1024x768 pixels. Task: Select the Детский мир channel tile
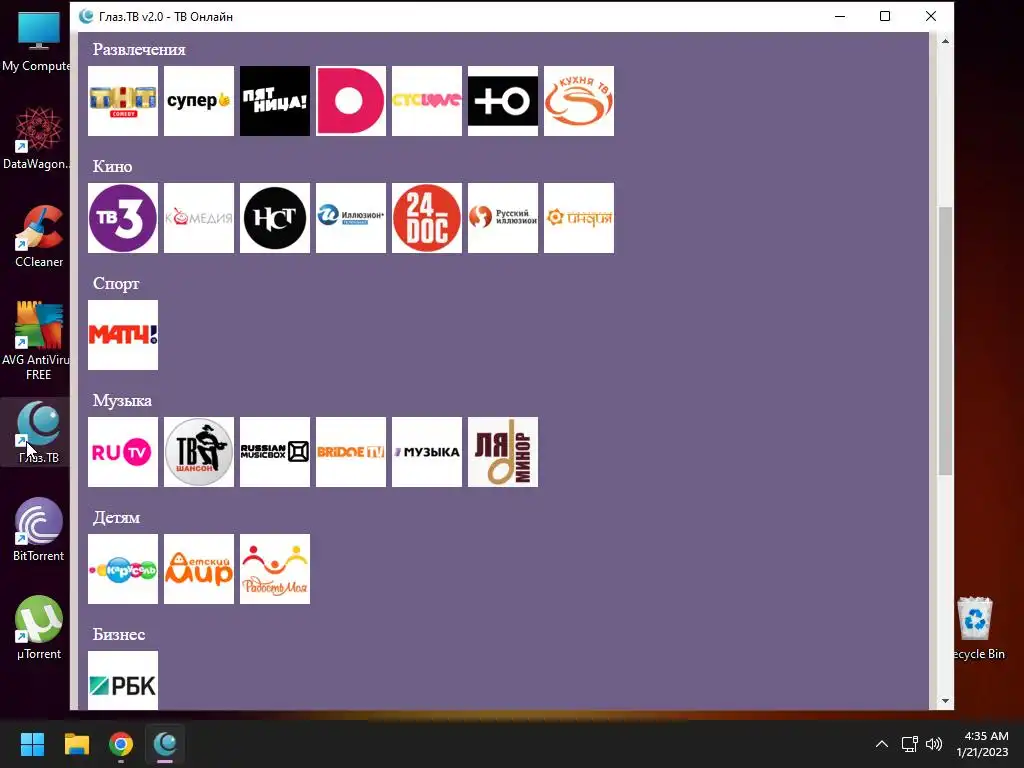click(199, 568)
